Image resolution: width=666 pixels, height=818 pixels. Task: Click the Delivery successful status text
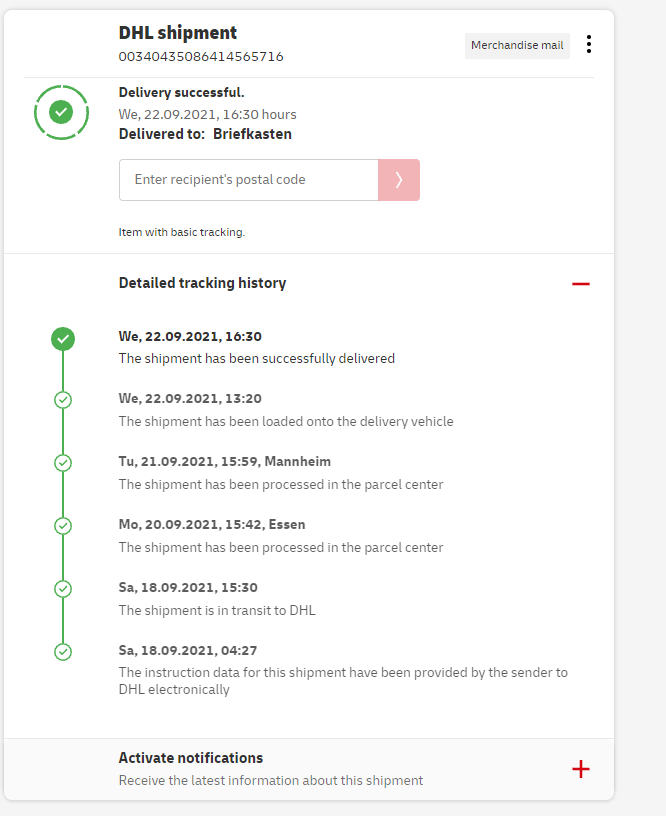(181, 93)
